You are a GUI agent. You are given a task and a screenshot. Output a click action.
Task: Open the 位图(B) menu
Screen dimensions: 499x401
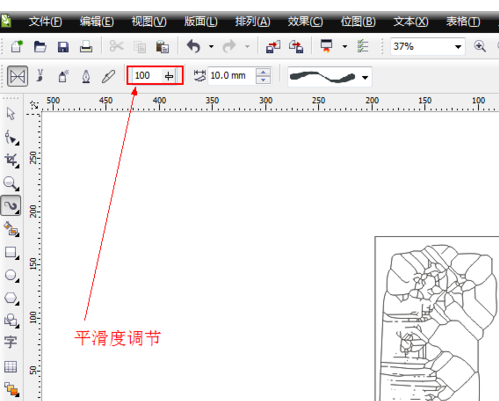coord(358,22)
